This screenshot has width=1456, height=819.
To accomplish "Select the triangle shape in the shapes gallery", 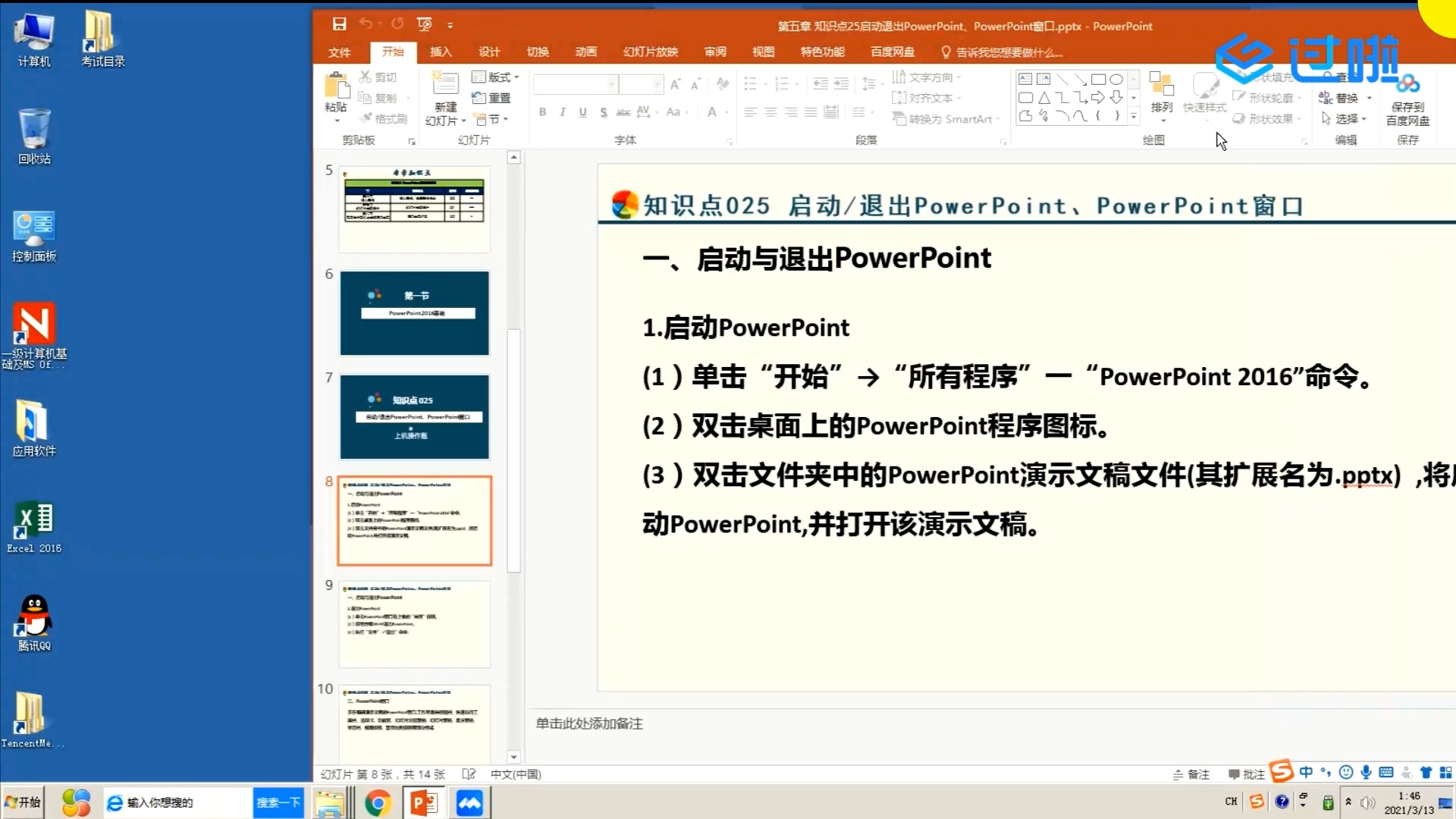I will (x=1044, y=97).
